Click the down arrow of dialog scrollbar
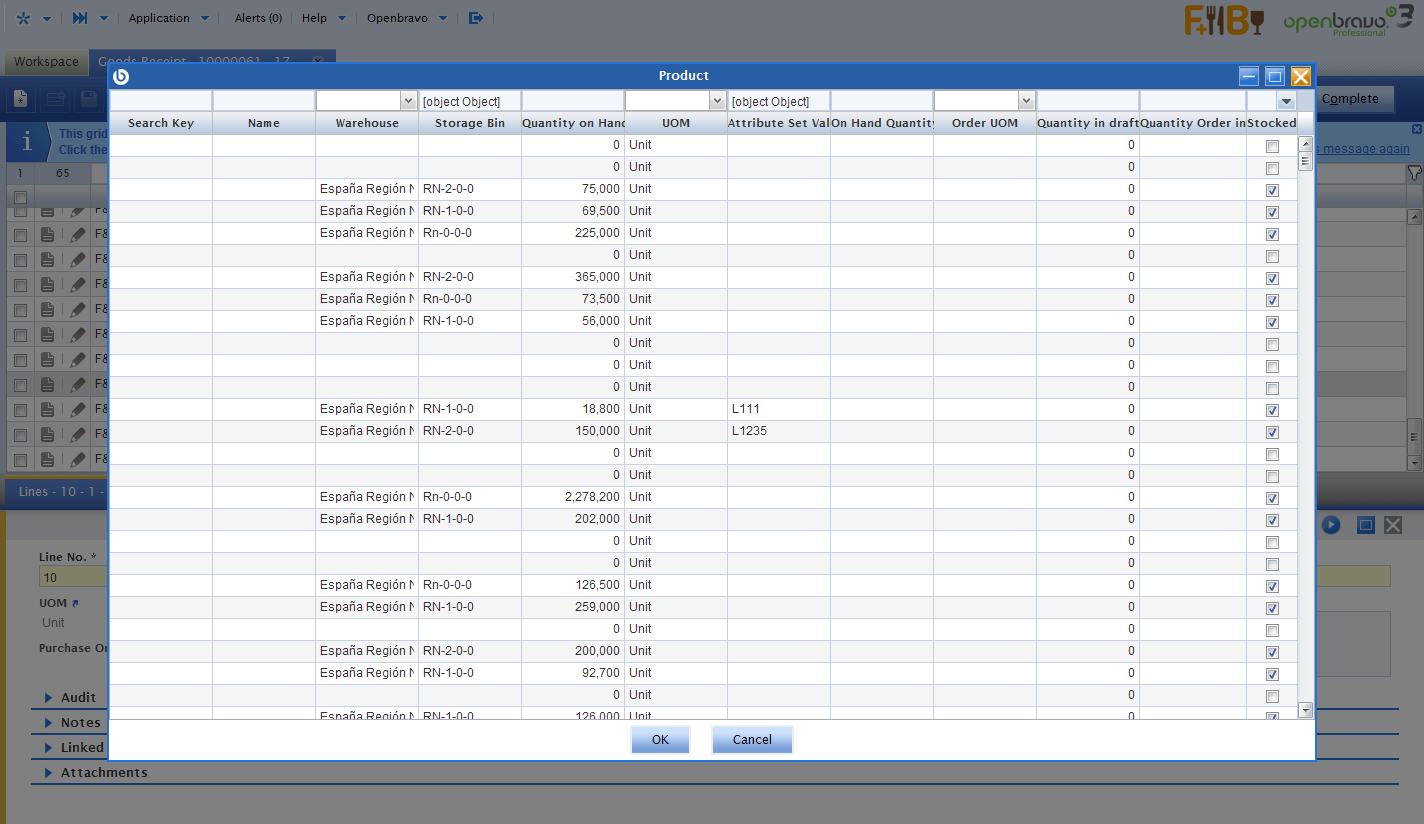This screenshot has height=824, width=1424. pyautogui.click(x=1305, y=709)
